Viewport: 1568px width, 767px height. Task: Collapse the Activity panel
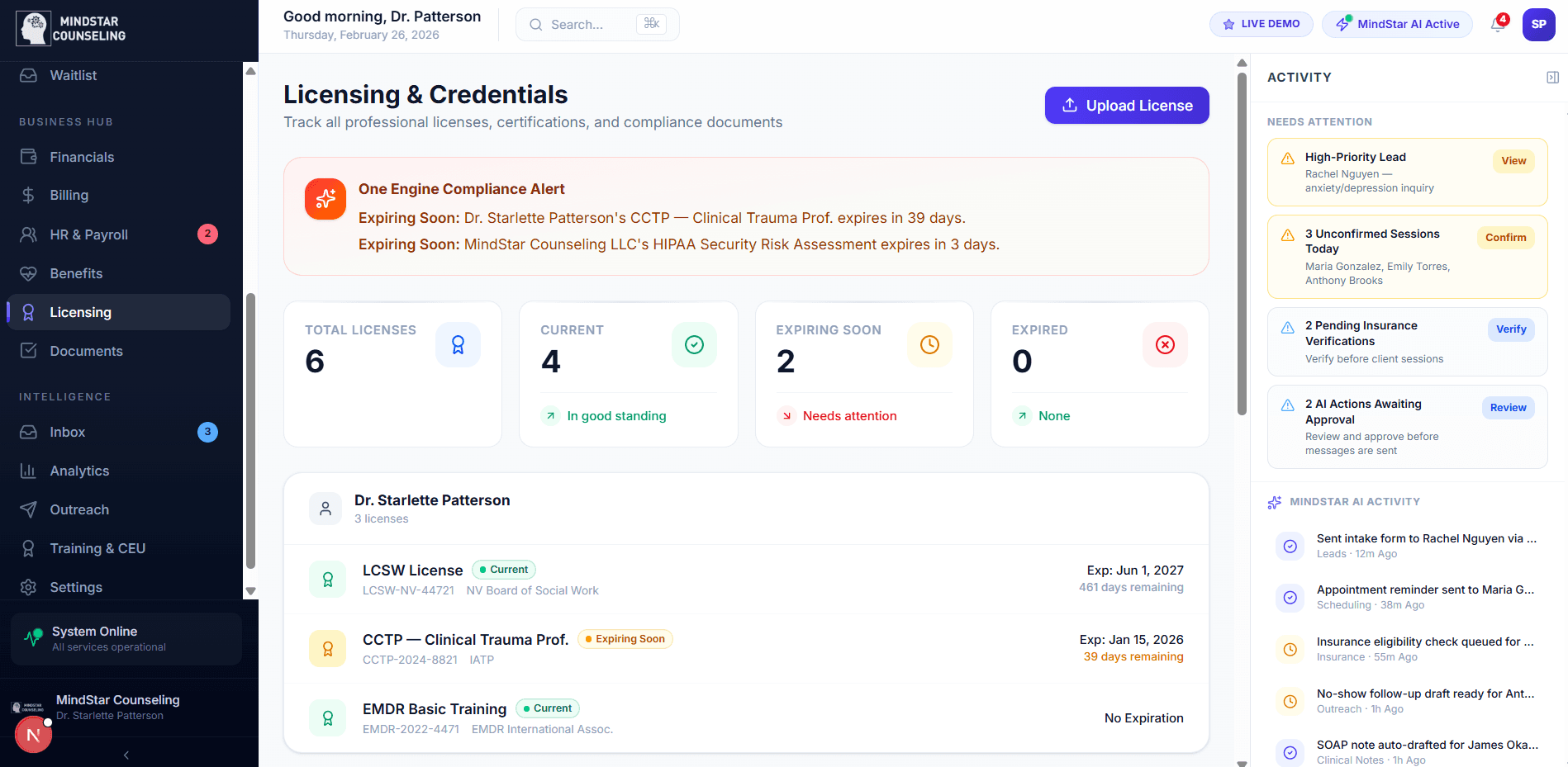[1552, 77]
